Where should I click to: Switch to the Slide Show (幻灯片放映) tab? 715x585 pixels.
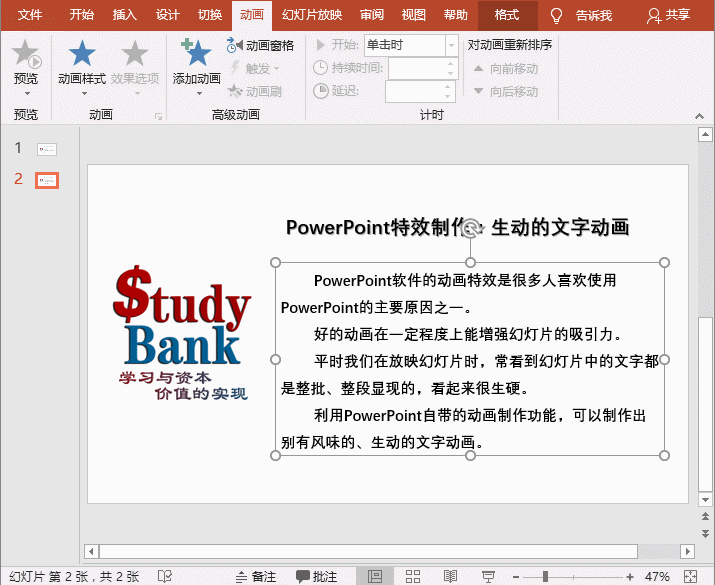312,15
